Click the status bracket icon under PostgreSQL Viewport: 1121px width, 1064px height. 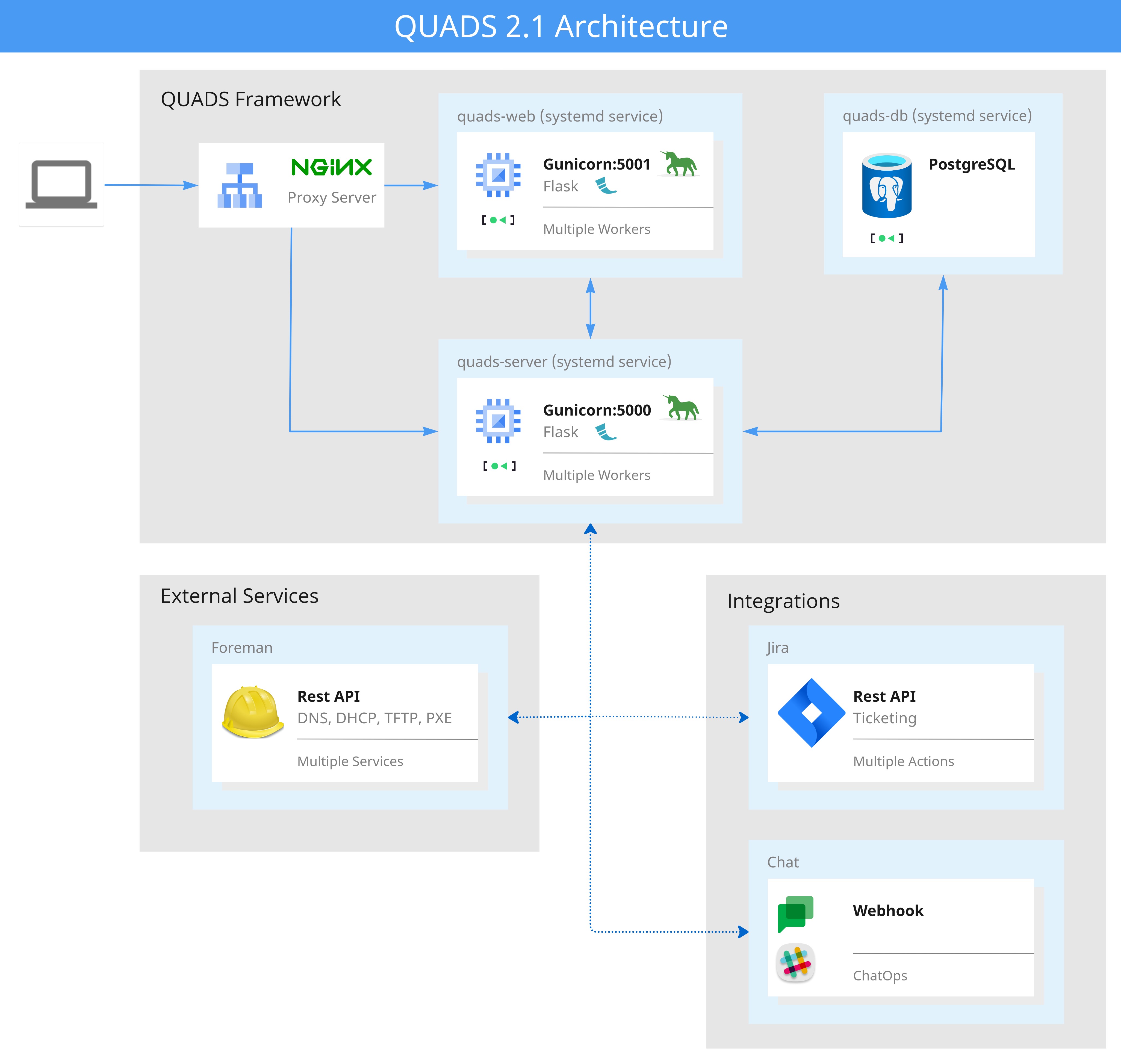click(x=887, y=238)
